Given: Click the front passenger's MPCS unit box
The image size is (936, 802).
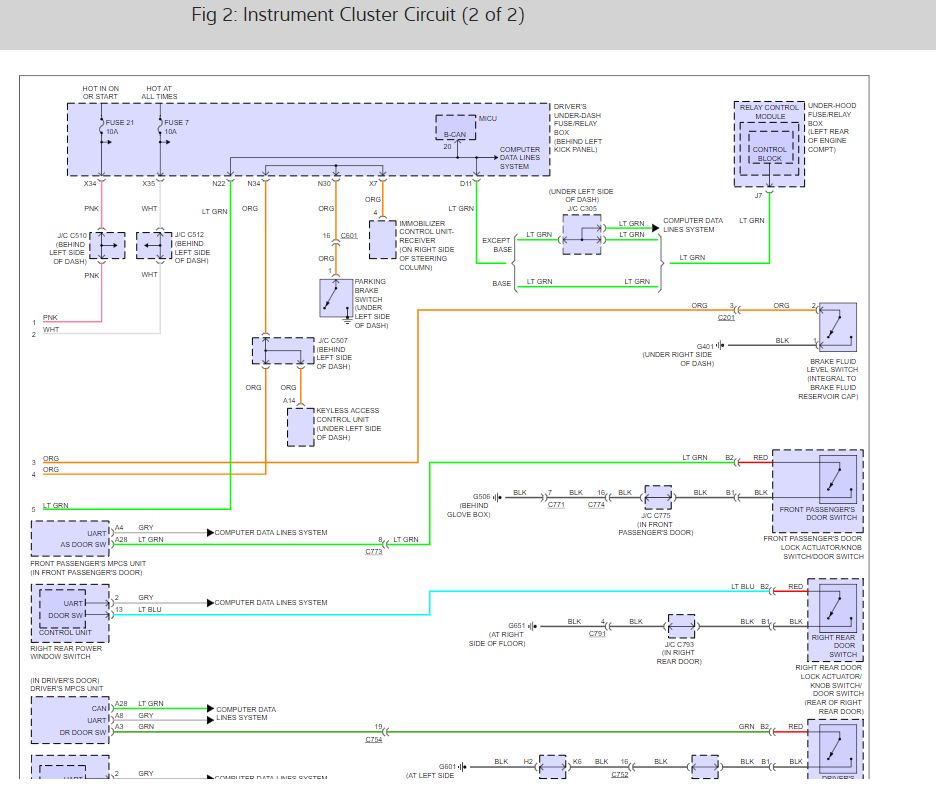Looking at the screenshot, I should click(70, 539).
